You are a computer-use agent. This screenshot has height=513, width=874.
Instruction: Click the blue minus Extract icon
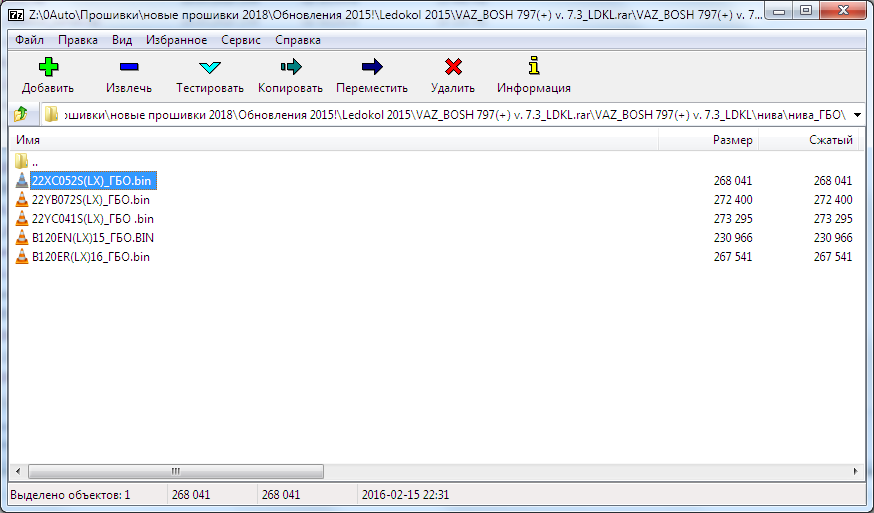pyautogui.click(x=129, y=68)
